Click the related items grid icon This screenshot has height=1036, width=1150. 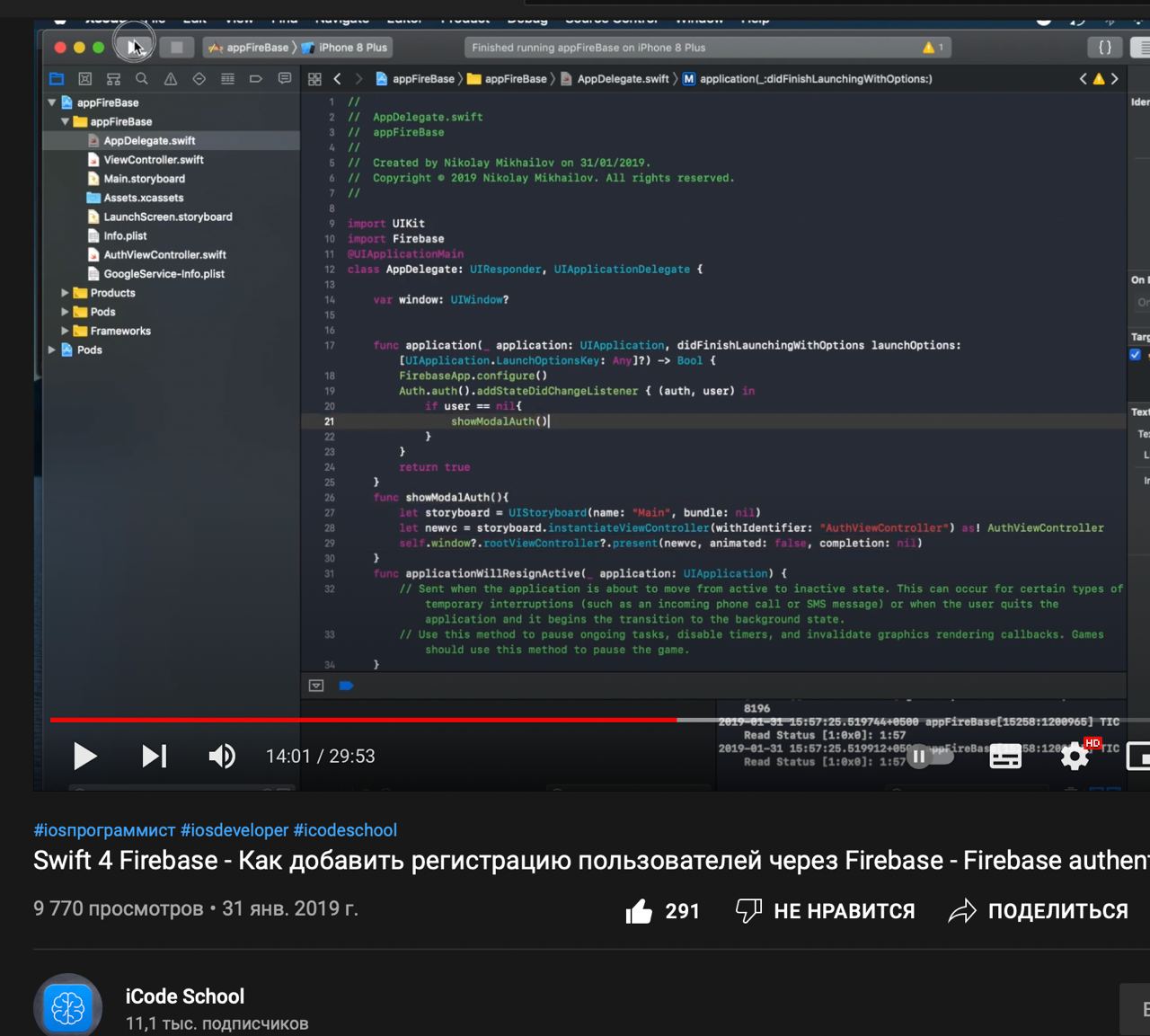[314, 79]
